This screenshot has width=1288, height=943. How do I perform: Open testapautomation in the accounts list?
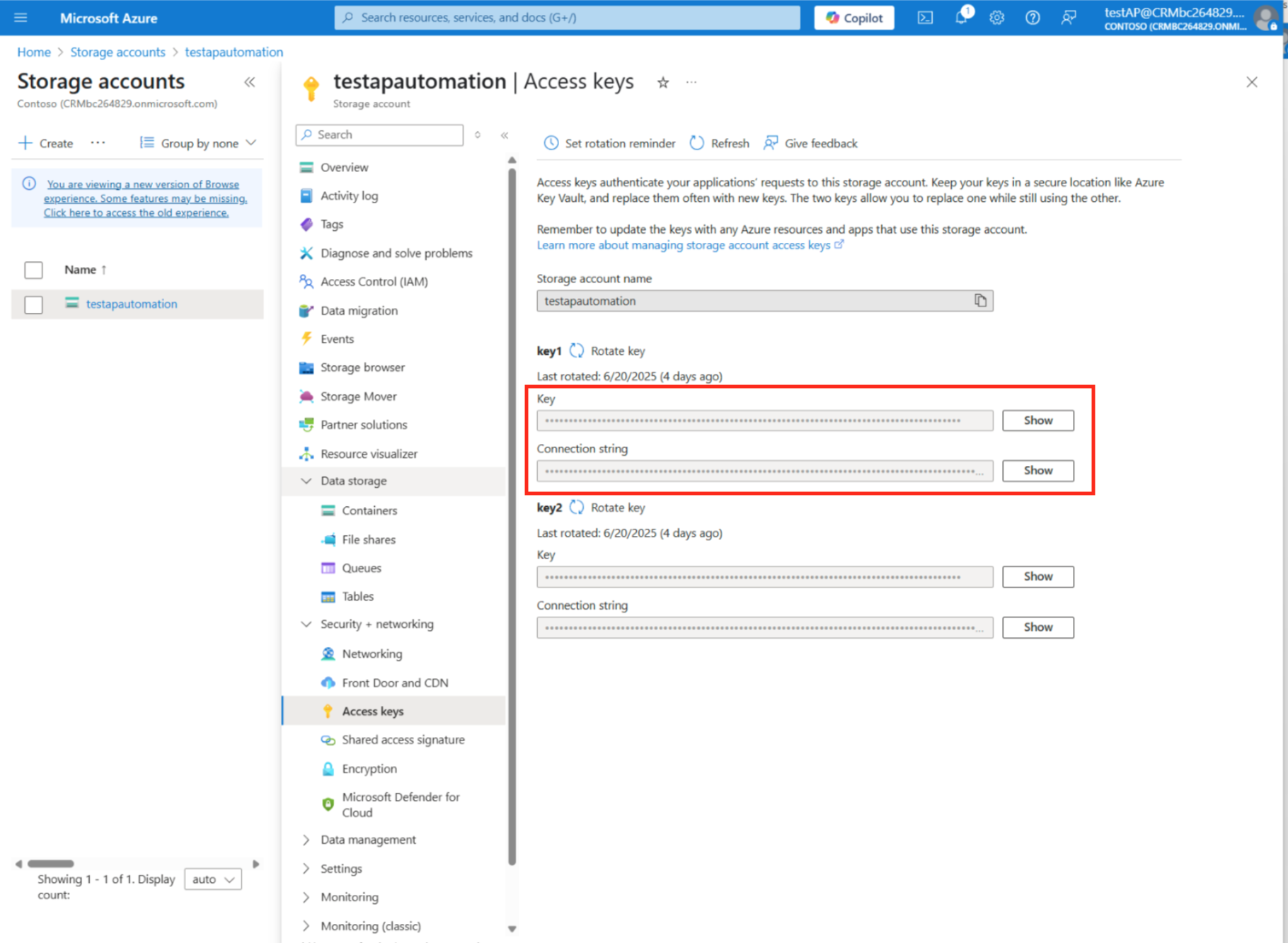tap(132, 304)
